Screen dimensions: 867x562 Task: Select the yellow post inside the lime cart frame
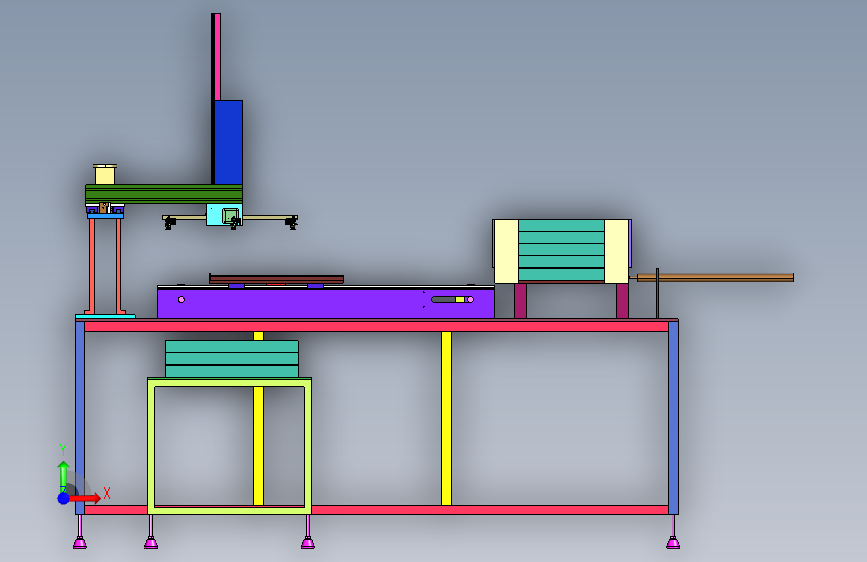click(258, 445)
